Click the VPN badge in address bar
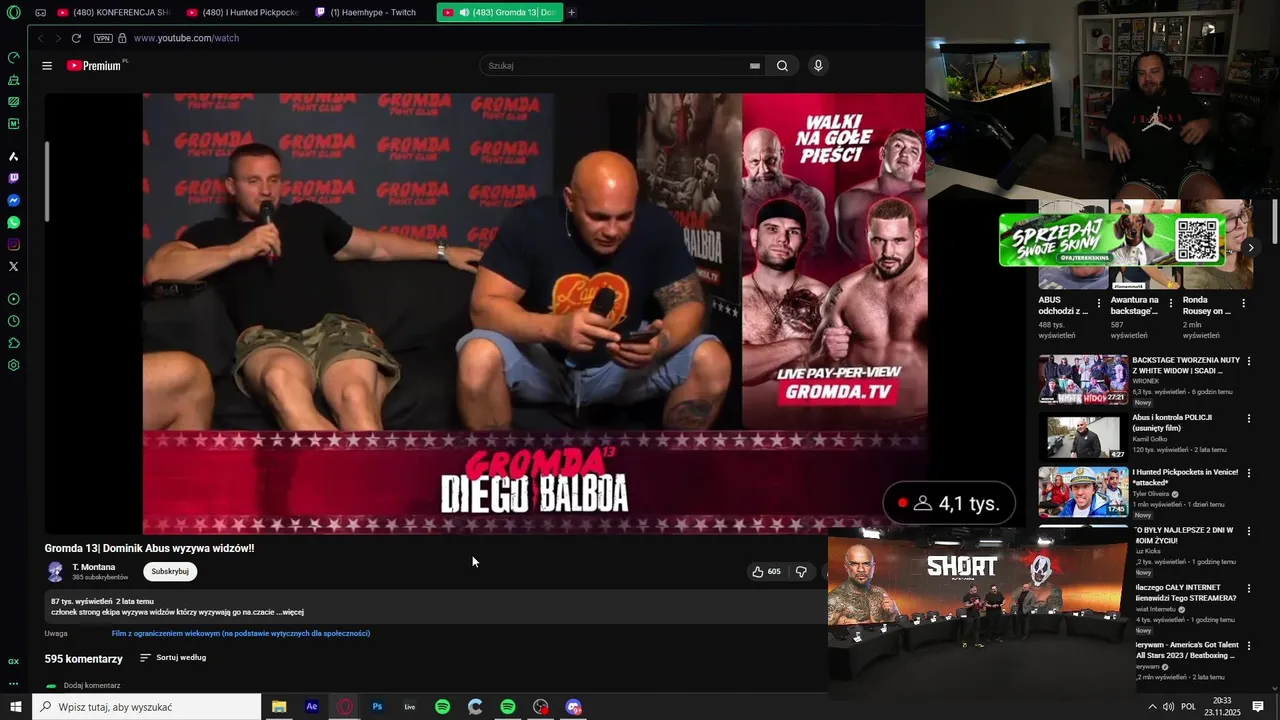The height and width of the screenshot is (720, 1280). pyautogui.click(x=103, y=38)
